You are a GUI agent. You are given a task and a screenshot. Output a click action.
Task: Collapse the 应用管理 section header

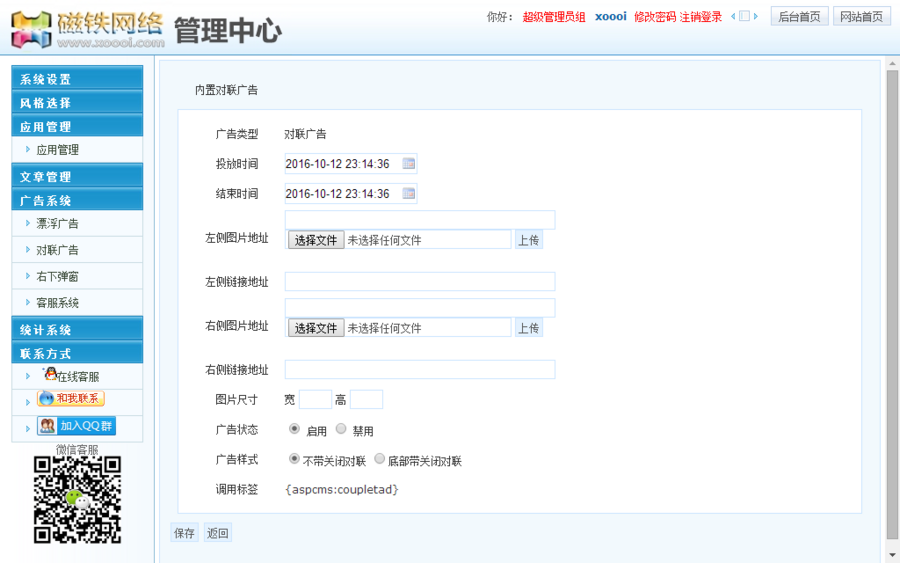[77, 126]
